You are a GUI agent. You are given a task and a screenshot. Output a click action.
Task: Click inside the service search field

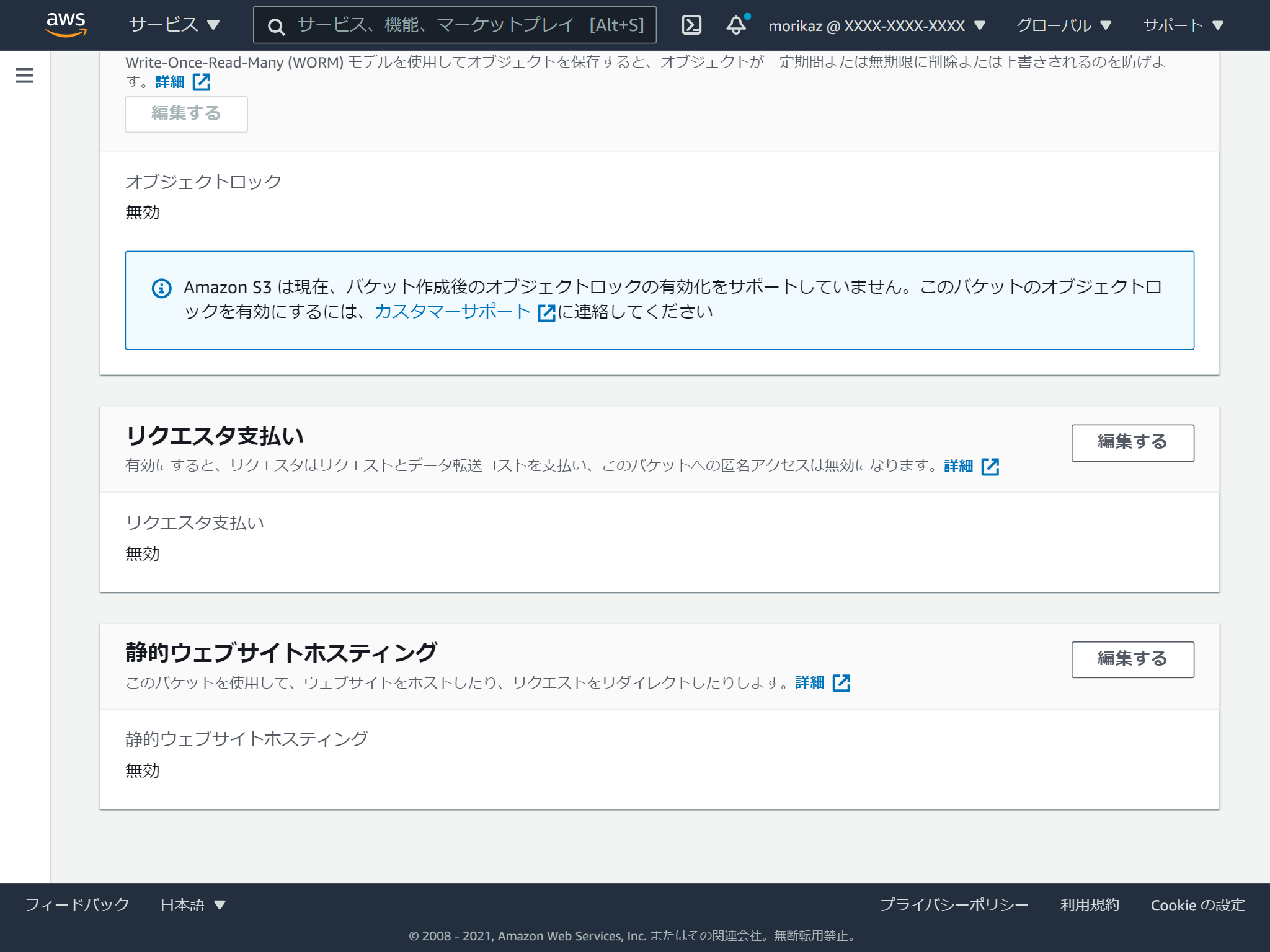point(434,25)
